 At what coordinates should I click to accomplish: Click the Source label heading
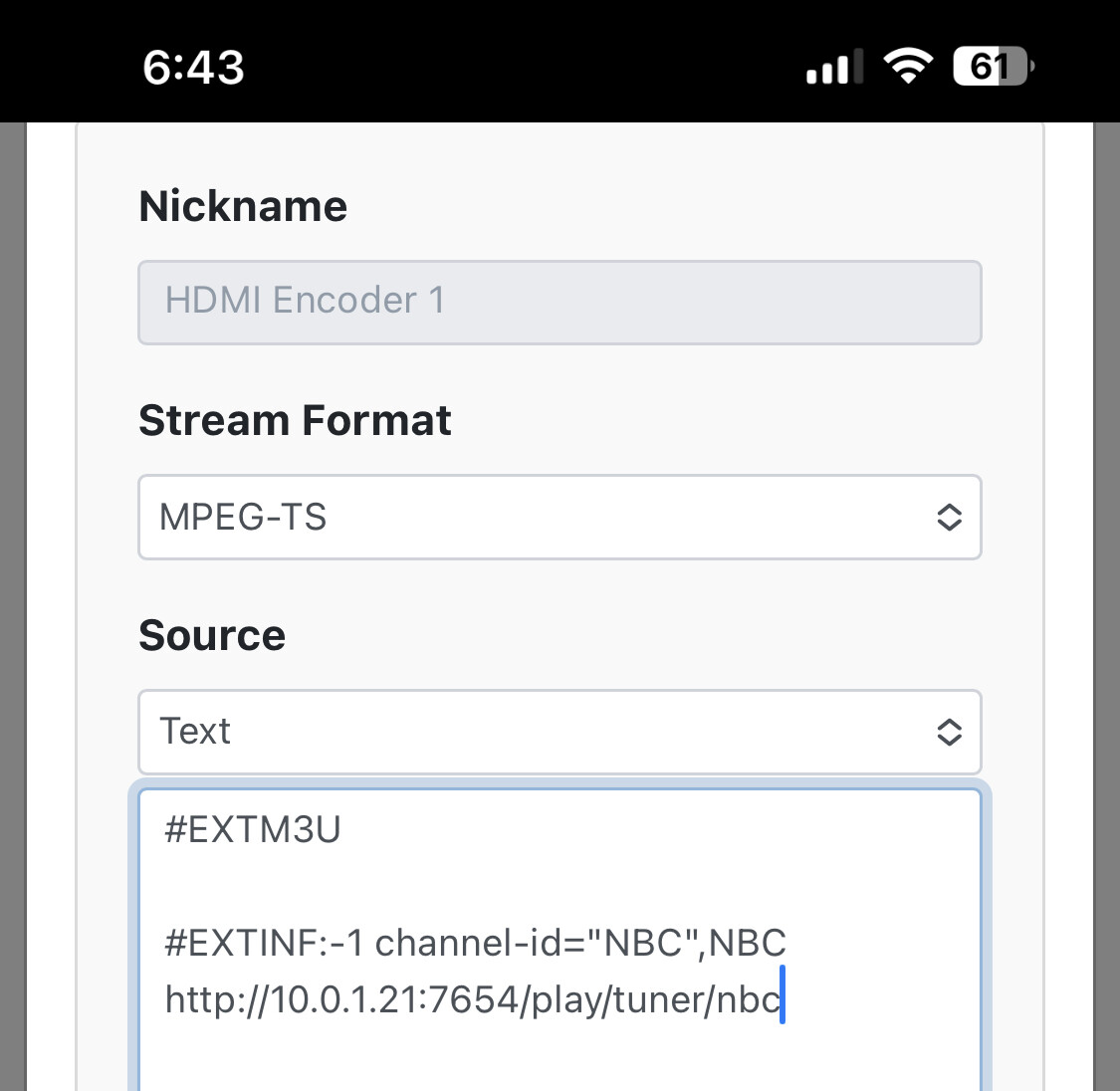(x=212, y=635)
